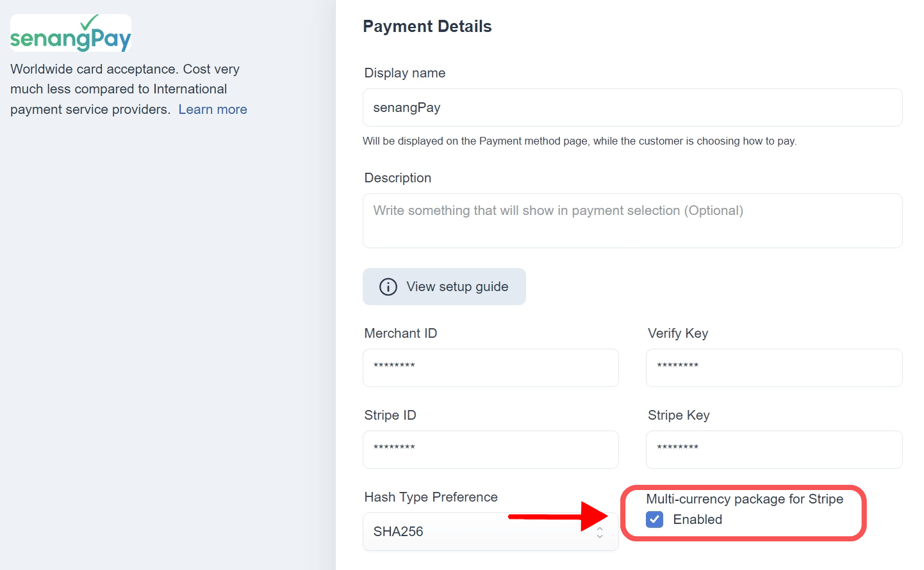Image resolution: width=924 pixels, height=570 pixels.
Task: Select the Verify Key input field
Action: click(774, 367)
